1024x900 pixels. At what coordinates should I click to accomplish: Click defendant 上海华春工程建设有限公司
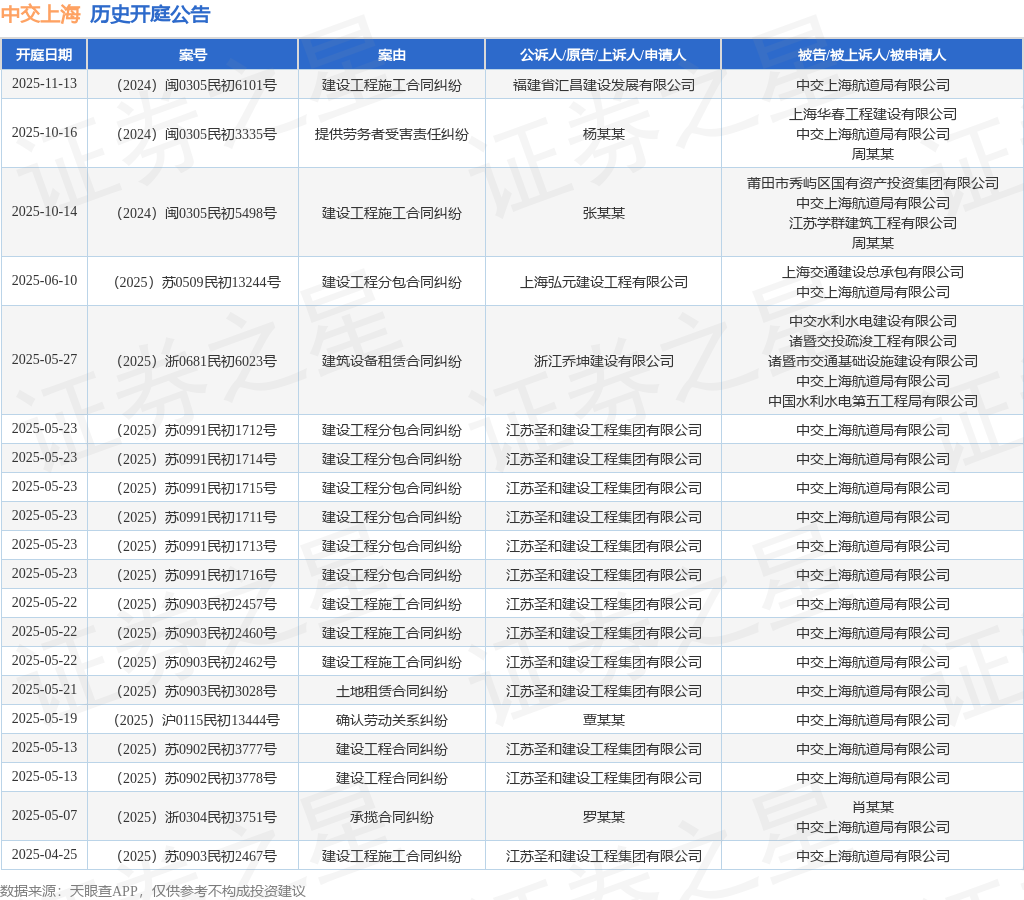pos(872,114)
